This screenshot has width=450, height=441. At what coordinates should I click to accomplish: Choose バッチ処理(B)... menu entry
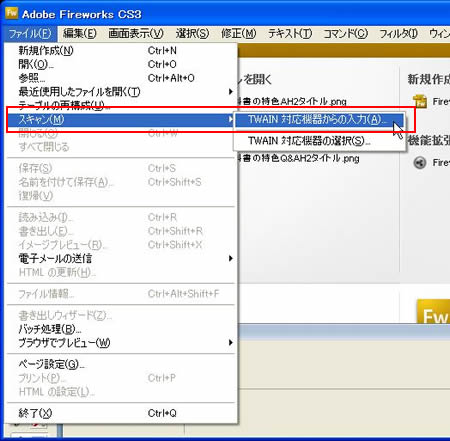121,329
